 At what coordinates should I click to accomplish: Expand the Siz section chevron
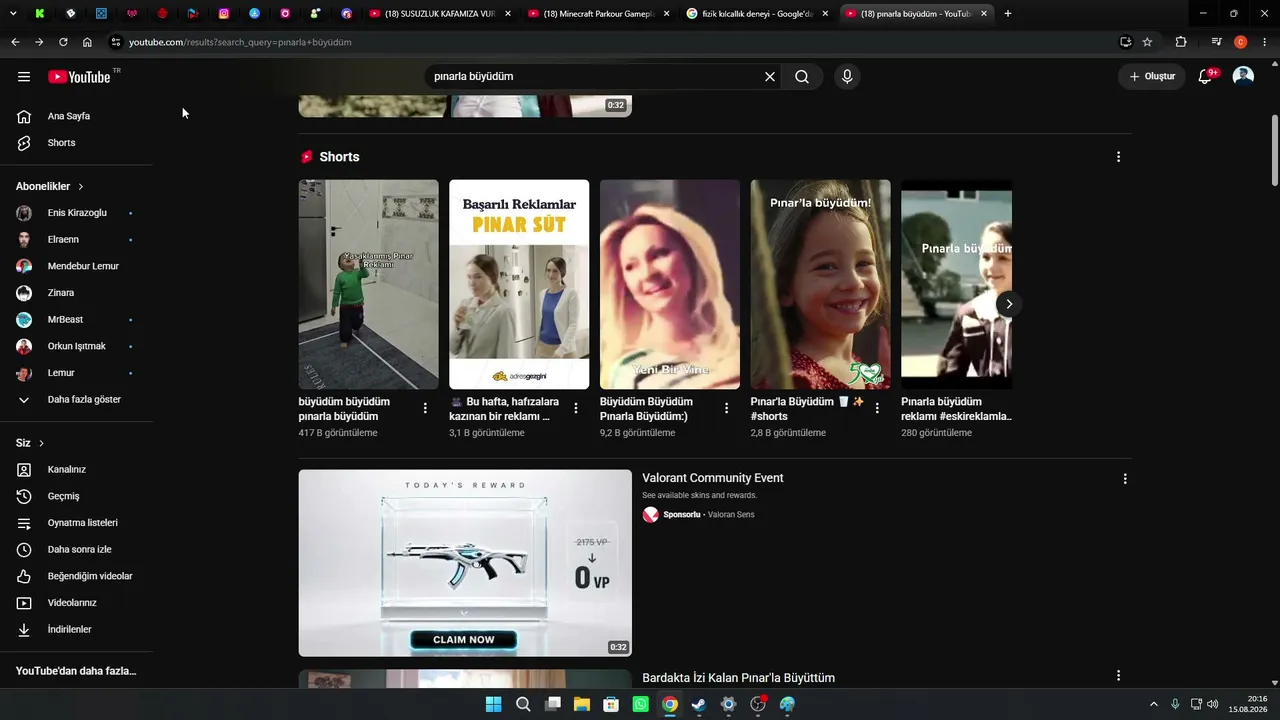[x=41, y=443]
